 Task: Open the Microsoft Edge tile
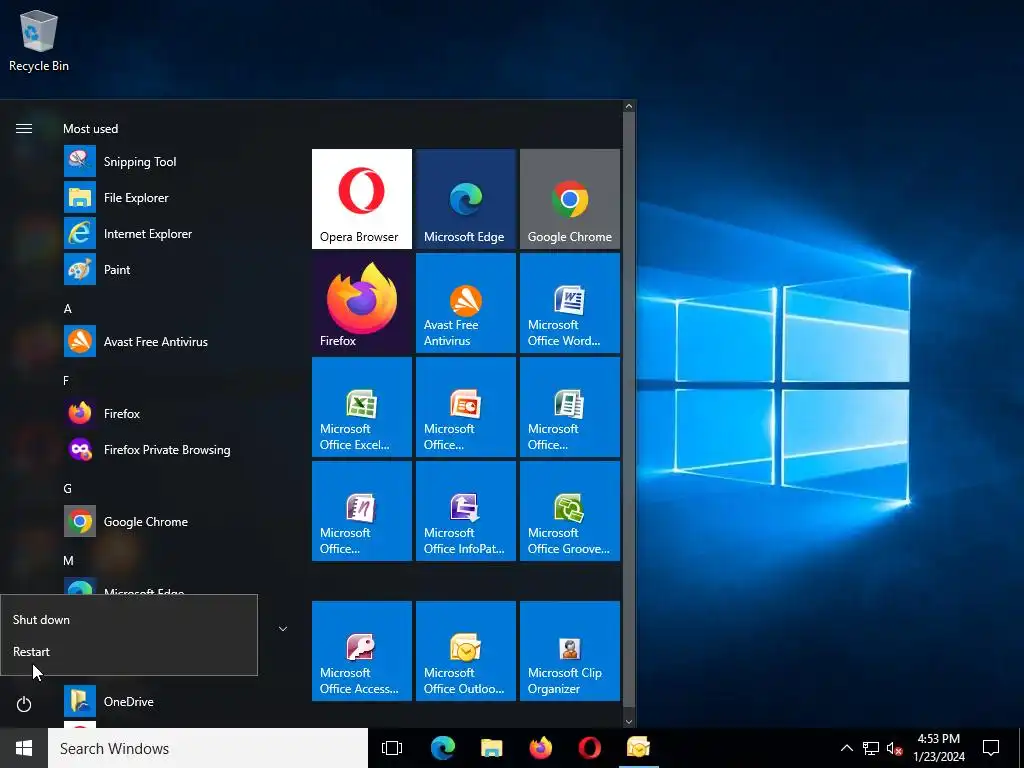[466, 199]
